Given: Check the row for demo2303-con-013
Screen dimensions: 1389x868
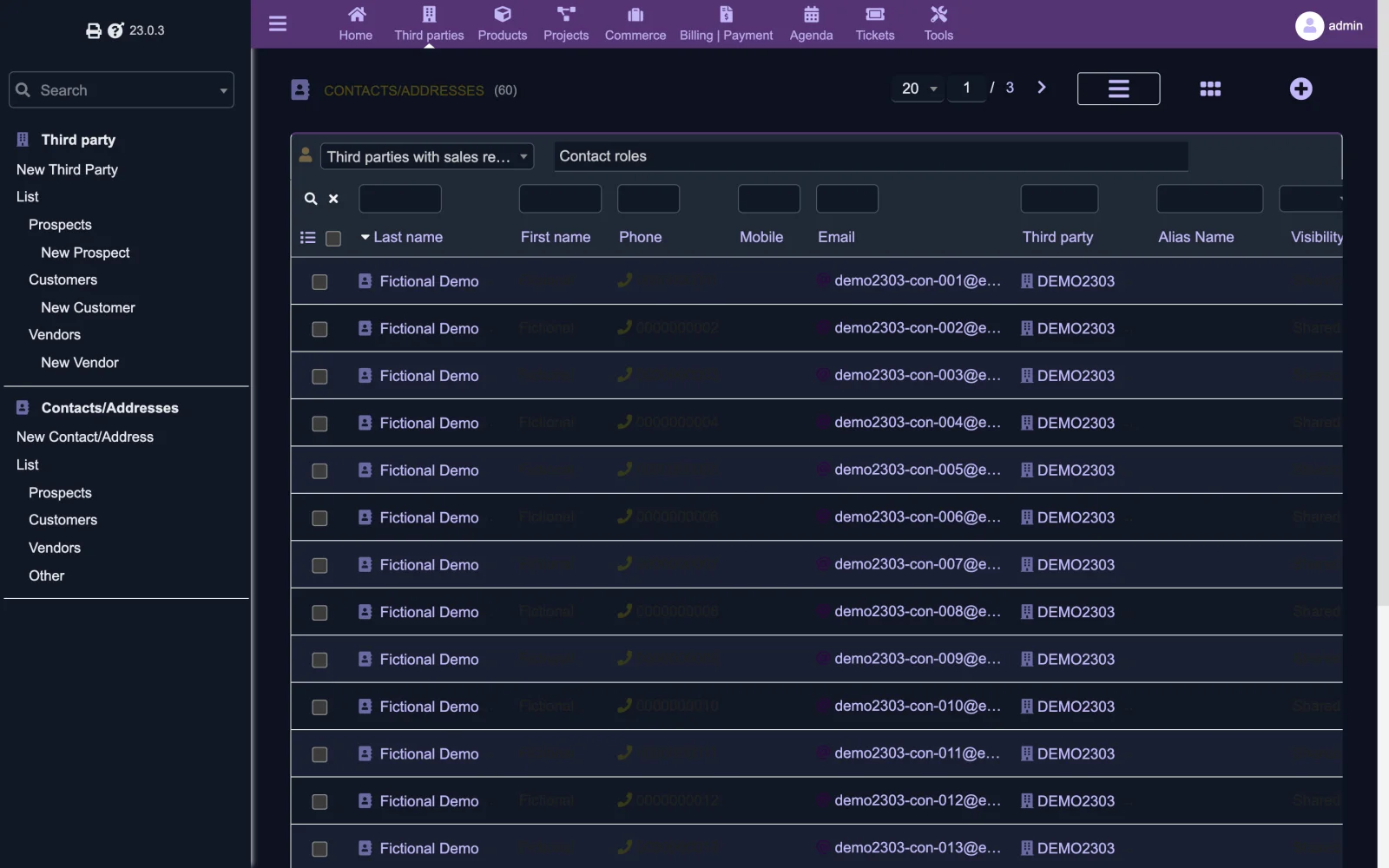Looking at the screenshot, I should (x=319, y=850).
